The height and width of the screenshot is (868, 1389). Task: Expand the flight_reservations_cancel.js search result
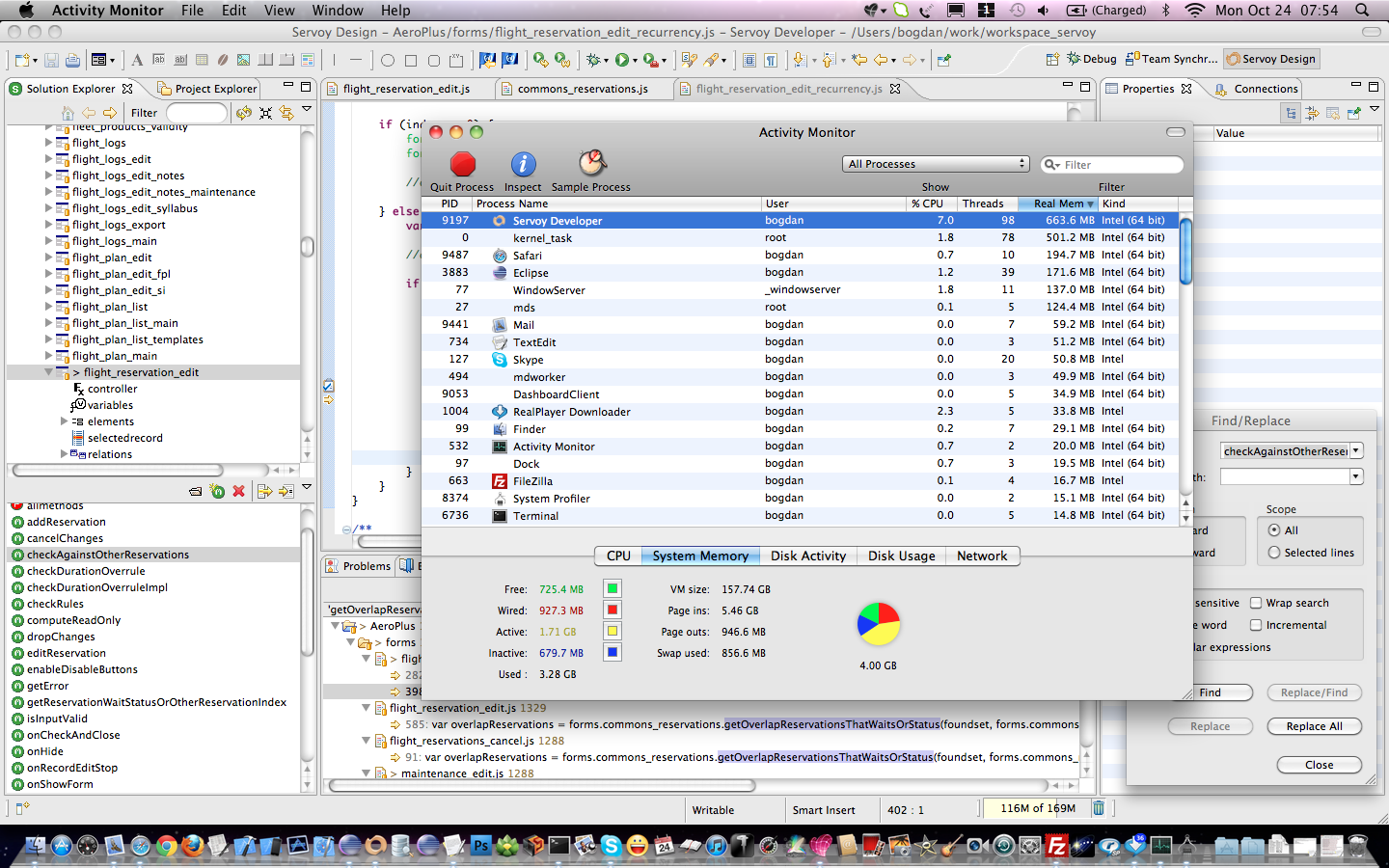(367, 741)
